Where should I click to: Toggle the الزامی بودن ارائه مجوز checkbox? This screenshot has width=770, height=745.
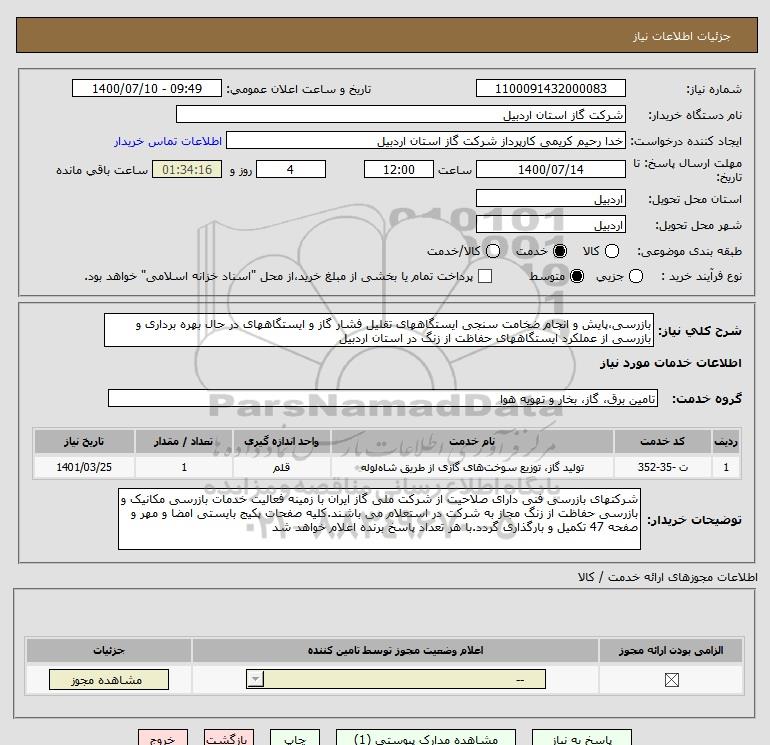click(671, 680)
